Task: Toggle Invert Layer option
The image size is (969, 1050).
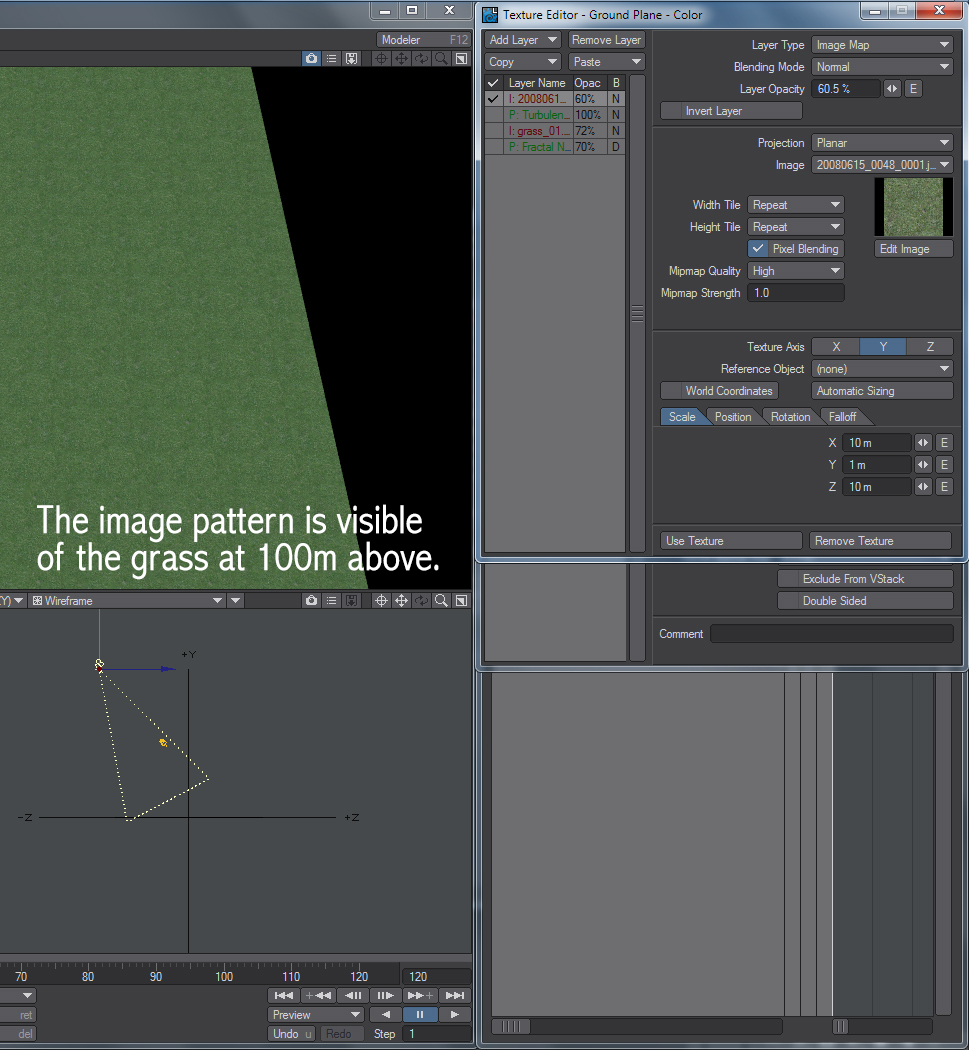Action: 731,111
